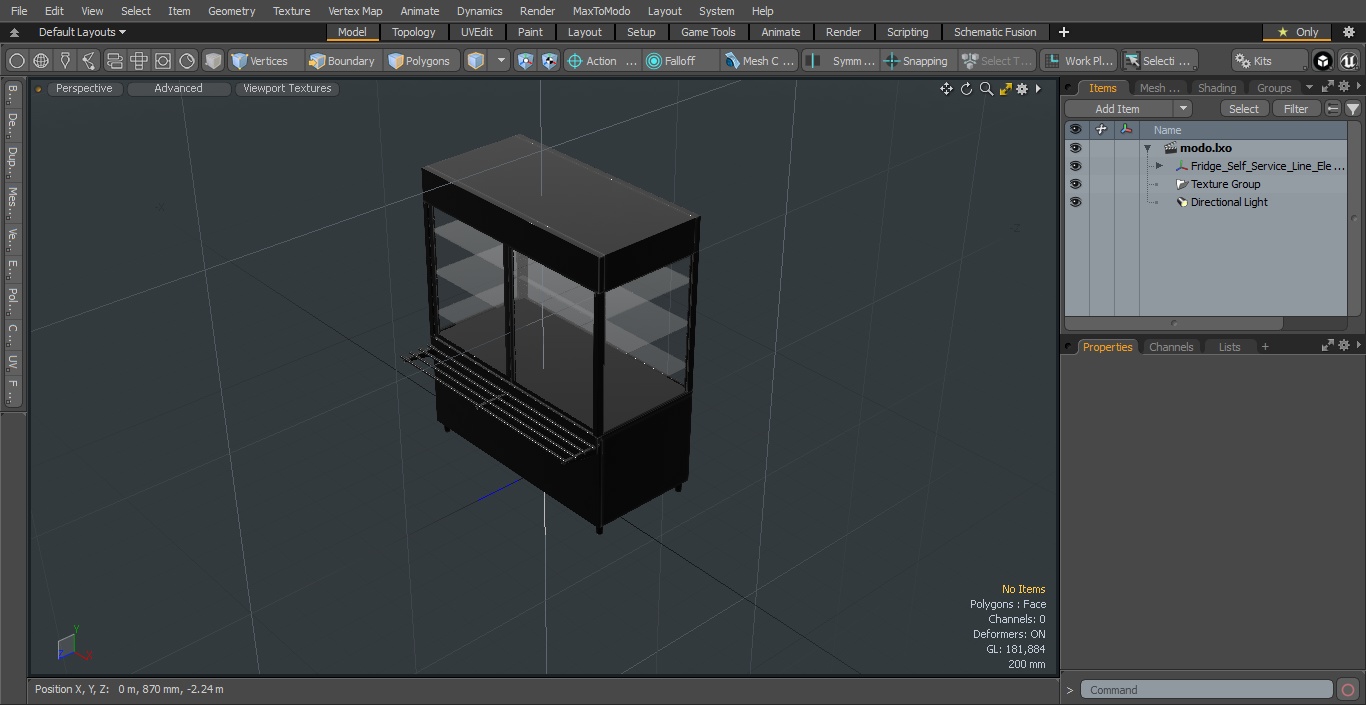Switch to Topology layout tab

(x=414, y=32)
